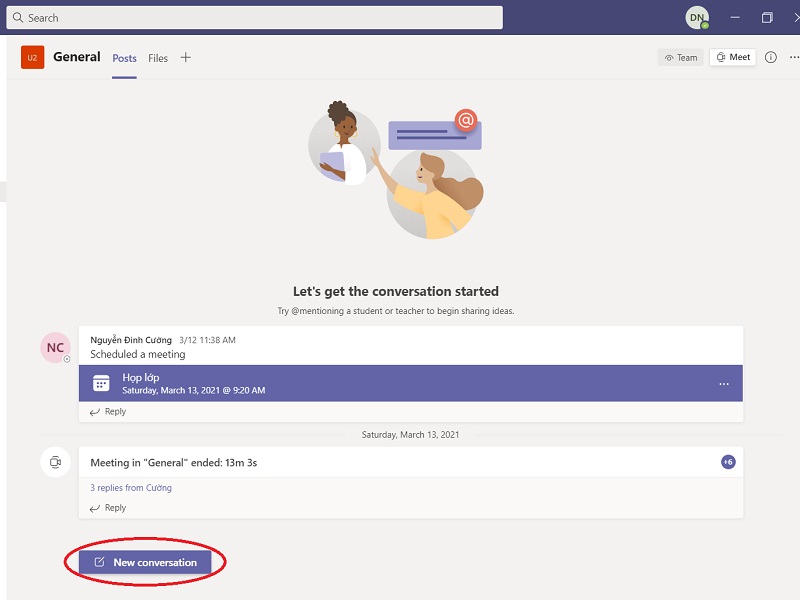Image resolution: width=800 pixels, height=600 pixels.
Task: Click the Team visibility button
Action: (x=680, y=58)
